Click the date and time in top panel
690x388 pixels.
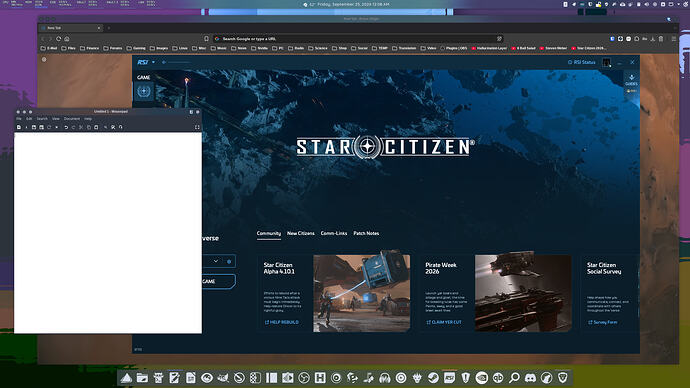coord(352,4)
